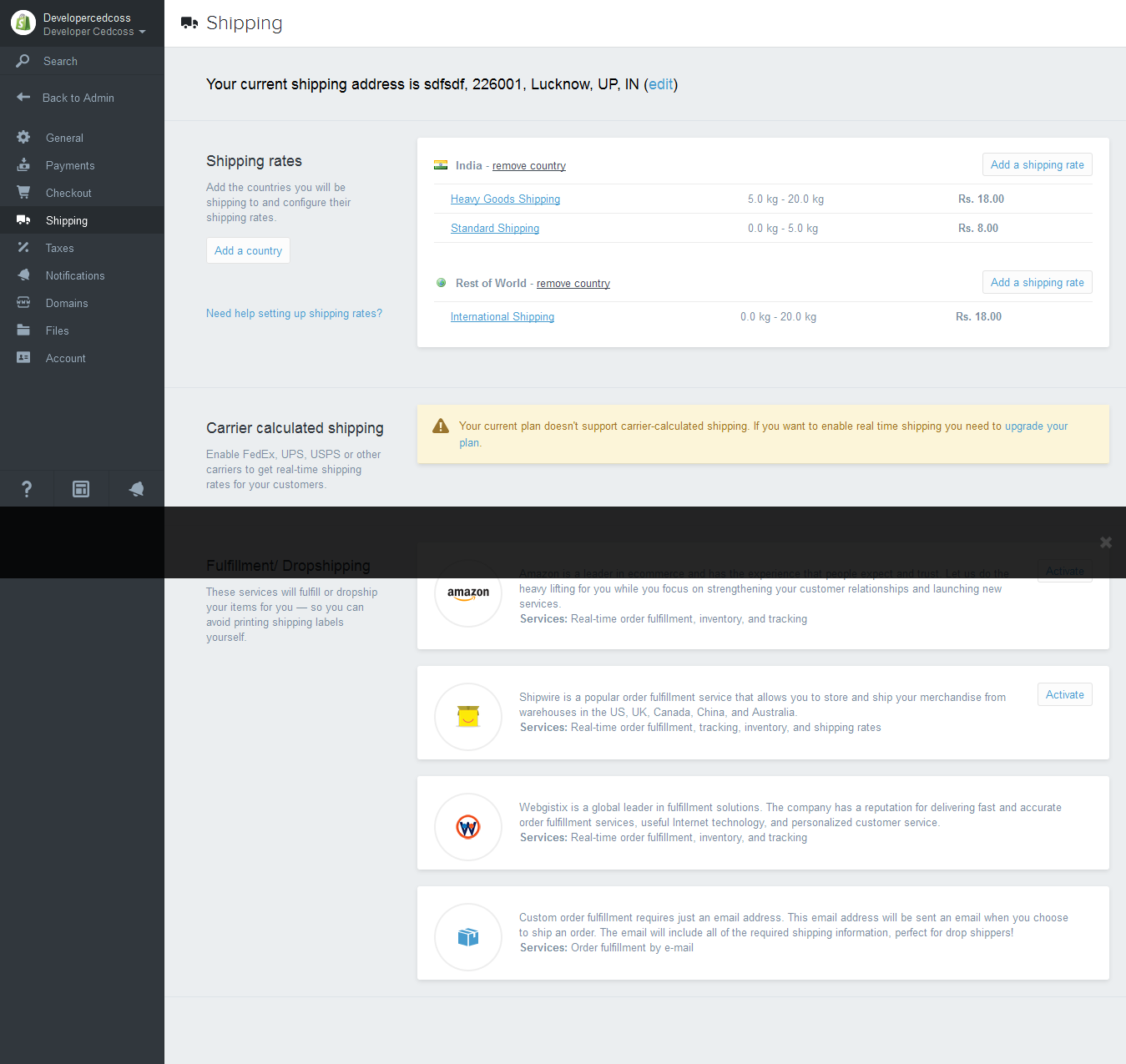
Task: Click the Amazon fulfillment logo
Action: pyautogui.click(x=468, y=593)
